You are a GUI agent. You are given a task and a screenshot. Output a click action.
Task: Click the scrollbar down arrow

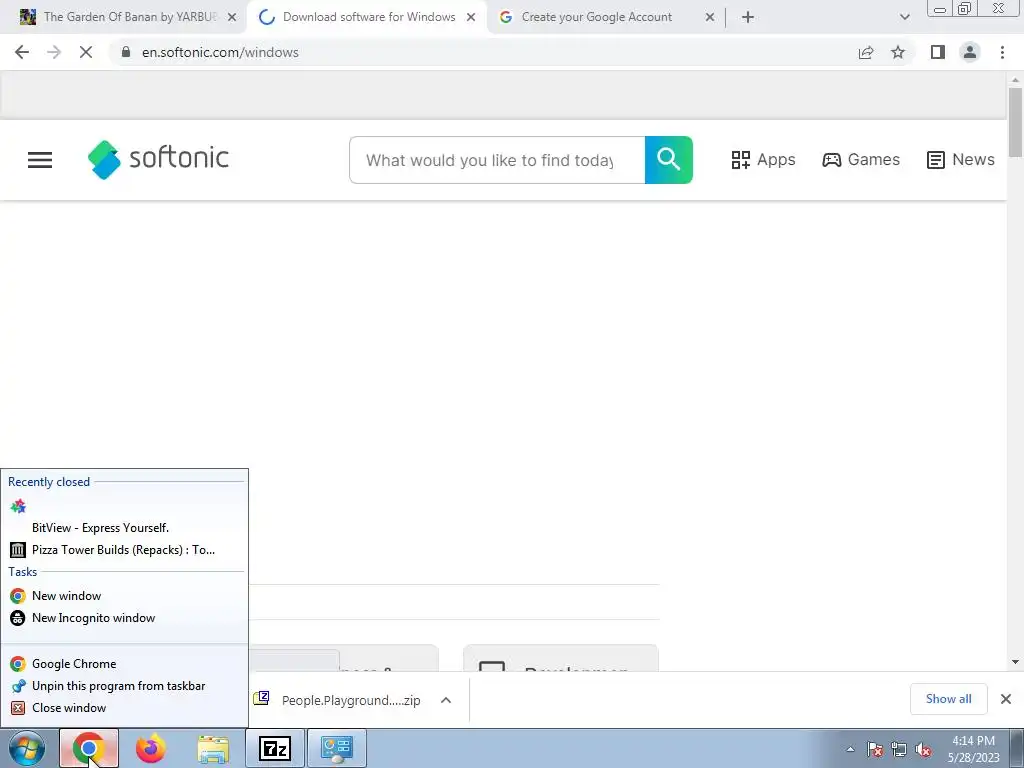1015,662
